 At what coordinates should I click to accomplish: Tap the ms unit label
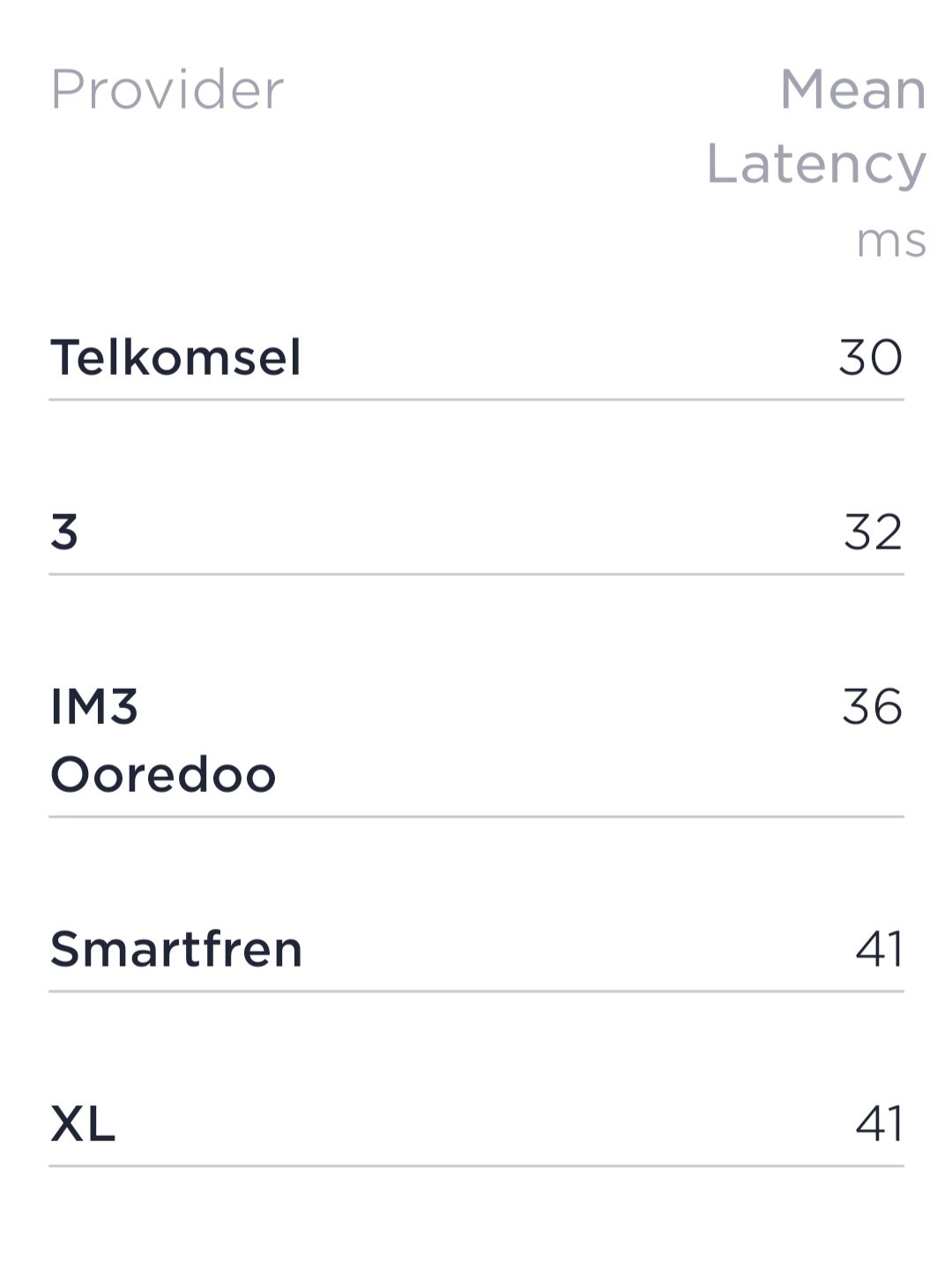point(891,241)
